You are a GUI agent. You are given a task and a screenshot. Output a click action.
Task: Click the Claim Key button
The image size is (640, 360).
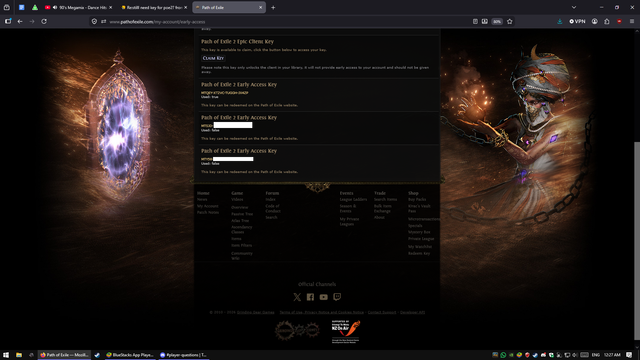[213, 58]
